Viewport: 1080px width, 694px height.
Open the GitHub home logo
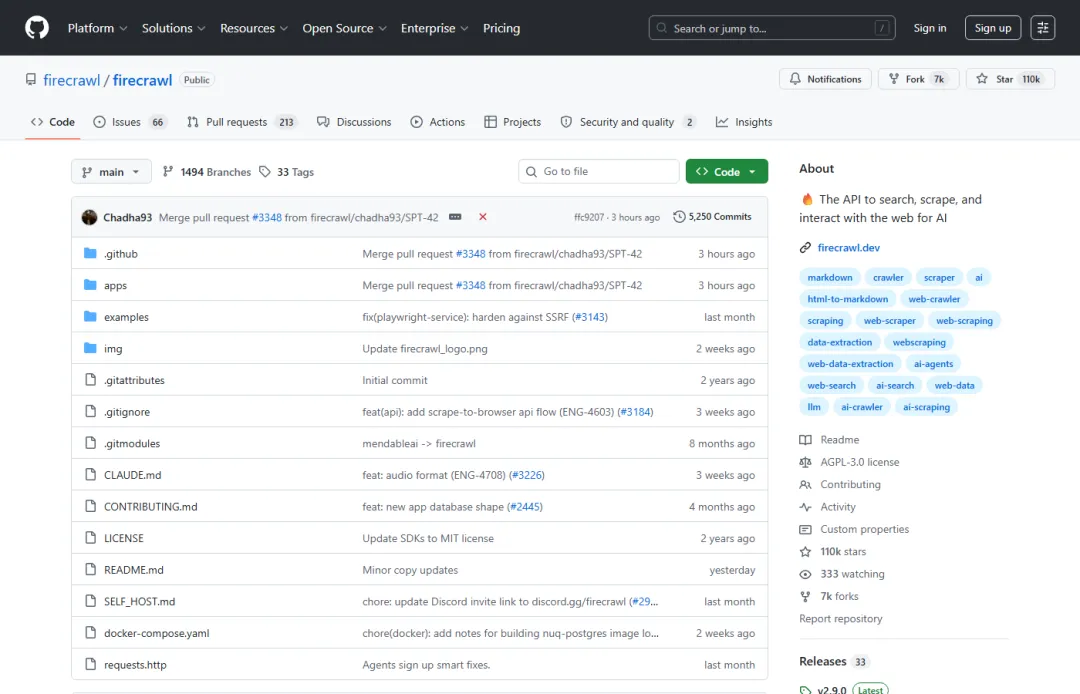(x=37, y=28)
